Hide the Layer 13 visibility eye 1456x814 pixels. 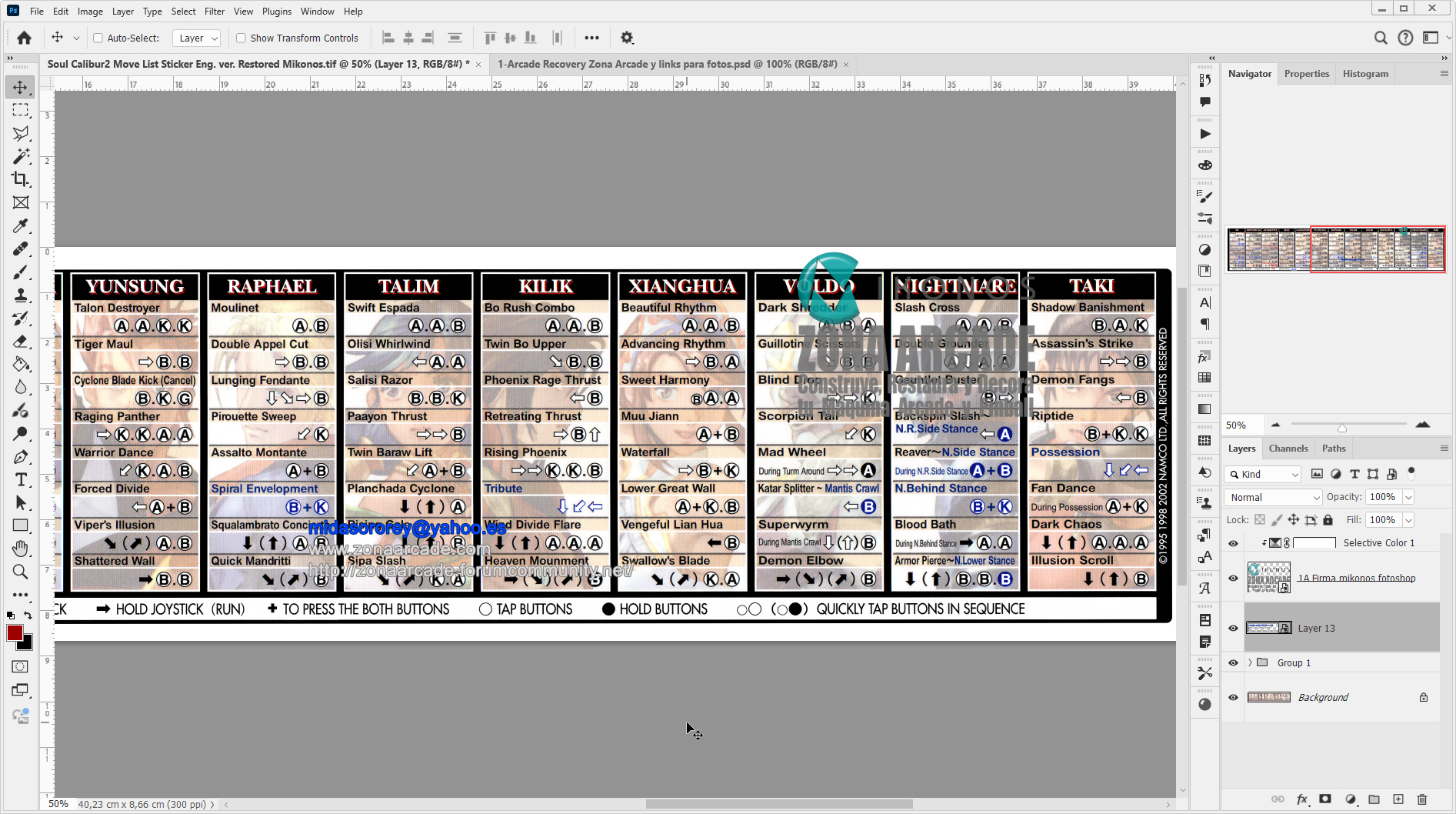tap(1233, 628)
